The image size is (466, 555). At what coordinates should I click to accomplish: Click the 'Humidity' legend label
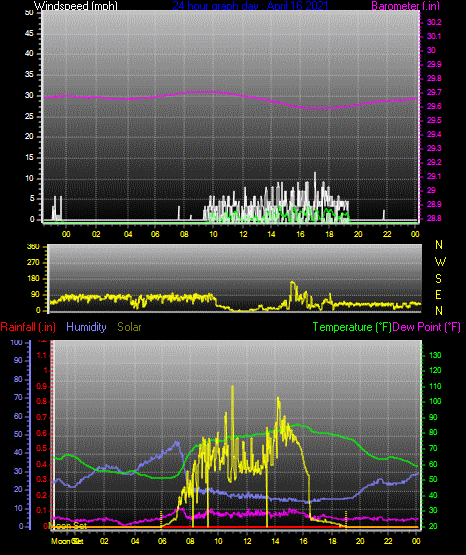coord(86,327)
